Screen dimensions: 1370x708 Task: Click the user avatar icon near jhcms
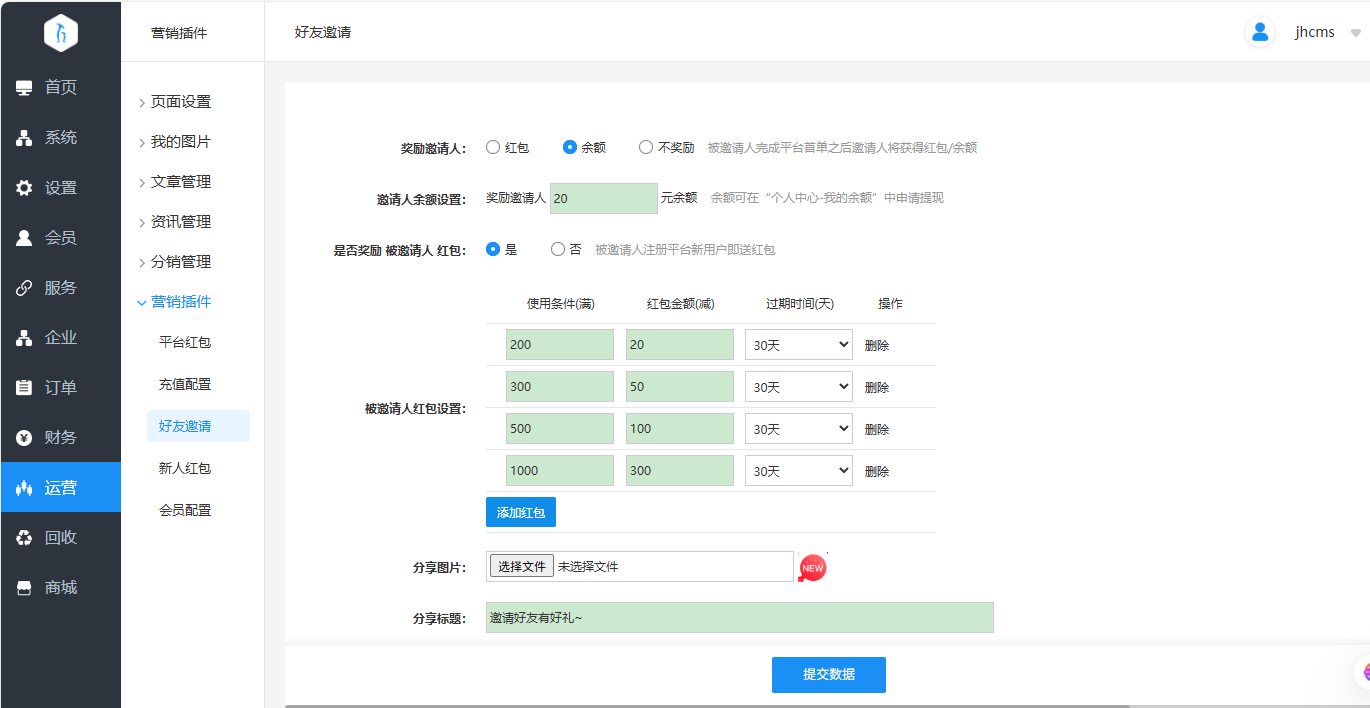[x=1259, y=32]
